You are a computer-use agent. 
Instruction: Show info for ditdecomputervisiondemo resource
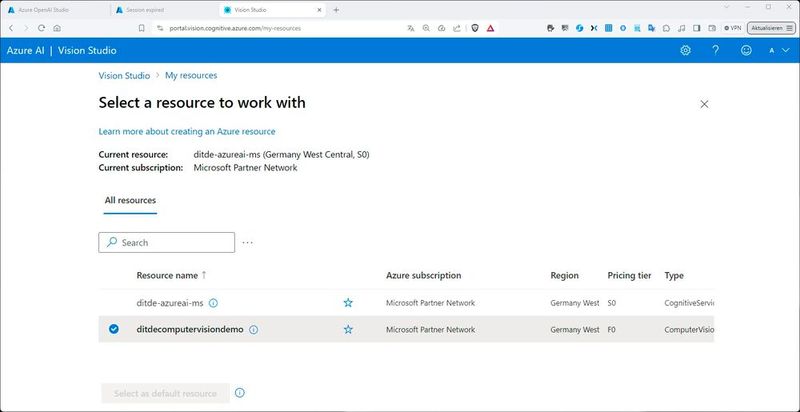254,330
